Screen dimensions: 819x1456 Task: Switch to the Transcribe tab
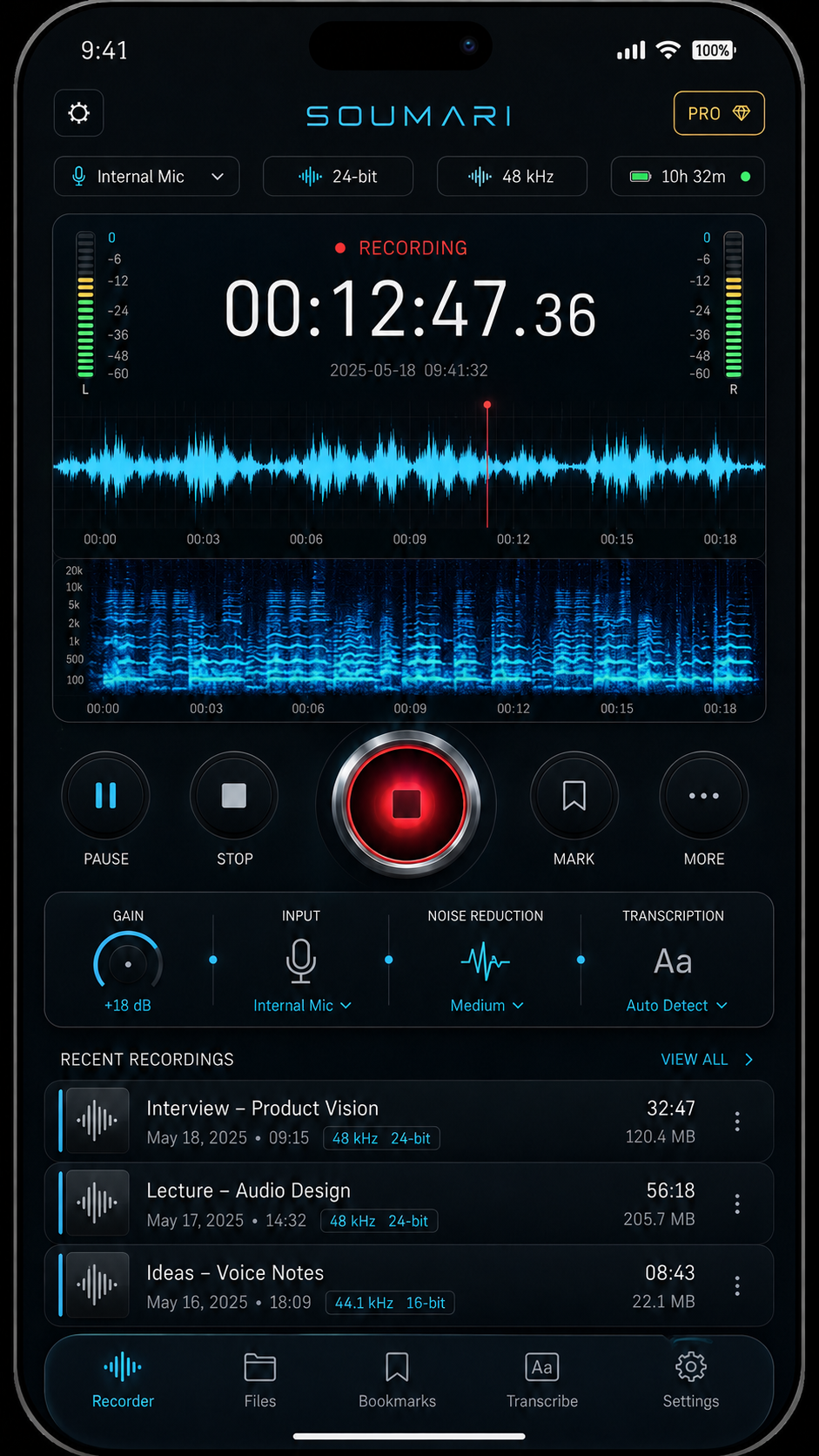coord(542,1380)
